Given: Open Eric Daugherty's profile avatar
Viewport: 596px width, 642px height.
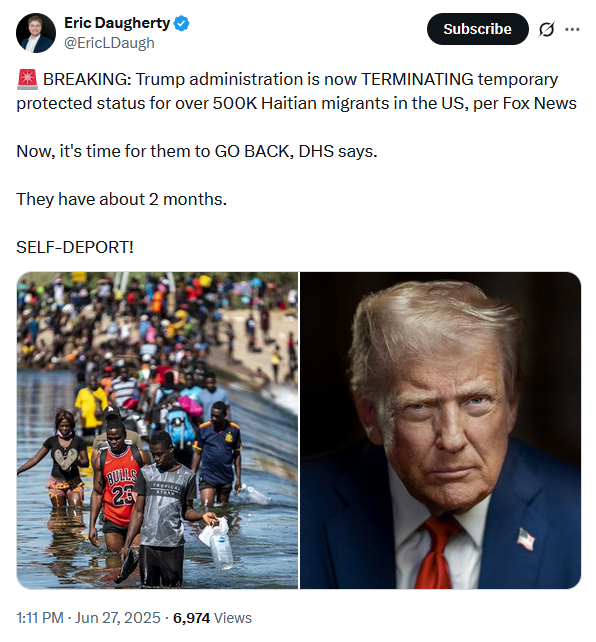Looking at the screenshot, I should 36,33.
